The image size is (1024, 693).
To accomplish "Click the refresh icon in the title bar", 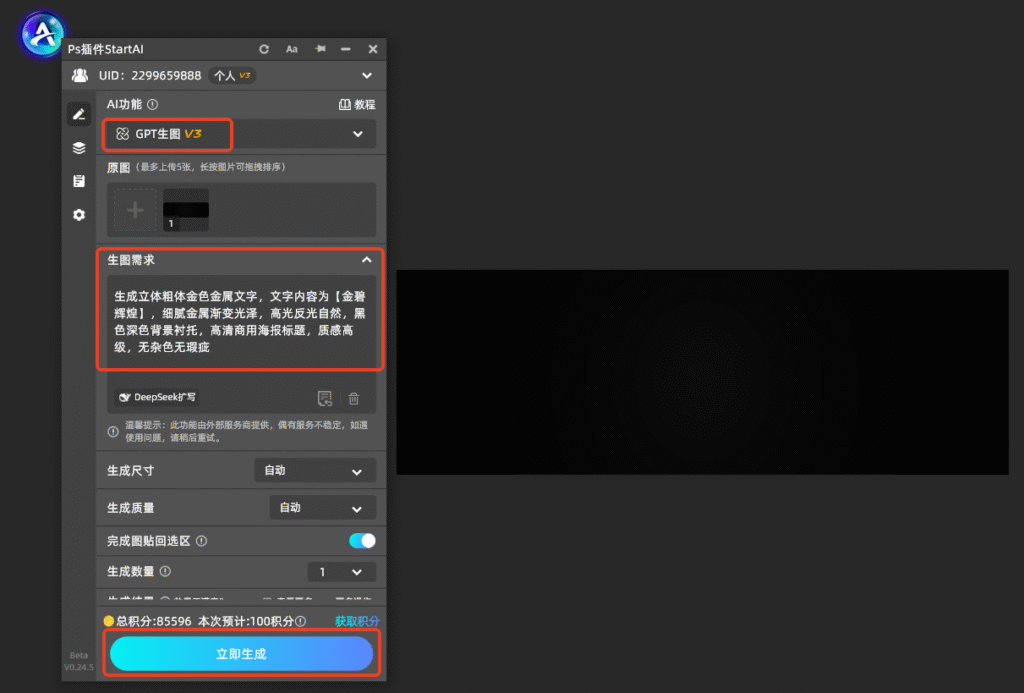I will pyautogui.click(x=264, y=49).
